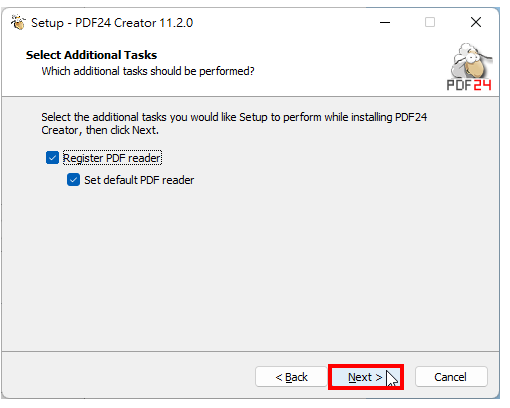Click the 'Setup - PDF24 Creator 11.2.0' title text
Image resolution: width=510 pixels, height=408 pixels.
pos(112,23)
